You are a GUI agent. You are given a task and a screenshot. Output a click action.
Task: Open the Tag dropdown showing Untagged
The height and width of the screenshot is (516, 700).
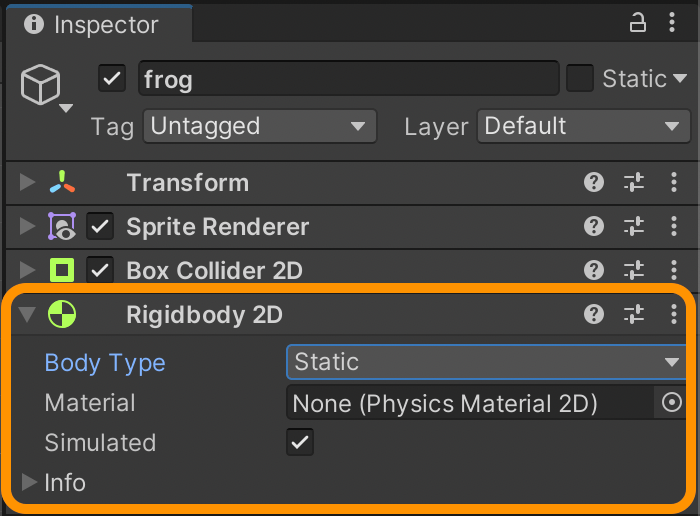click(260, 126)
